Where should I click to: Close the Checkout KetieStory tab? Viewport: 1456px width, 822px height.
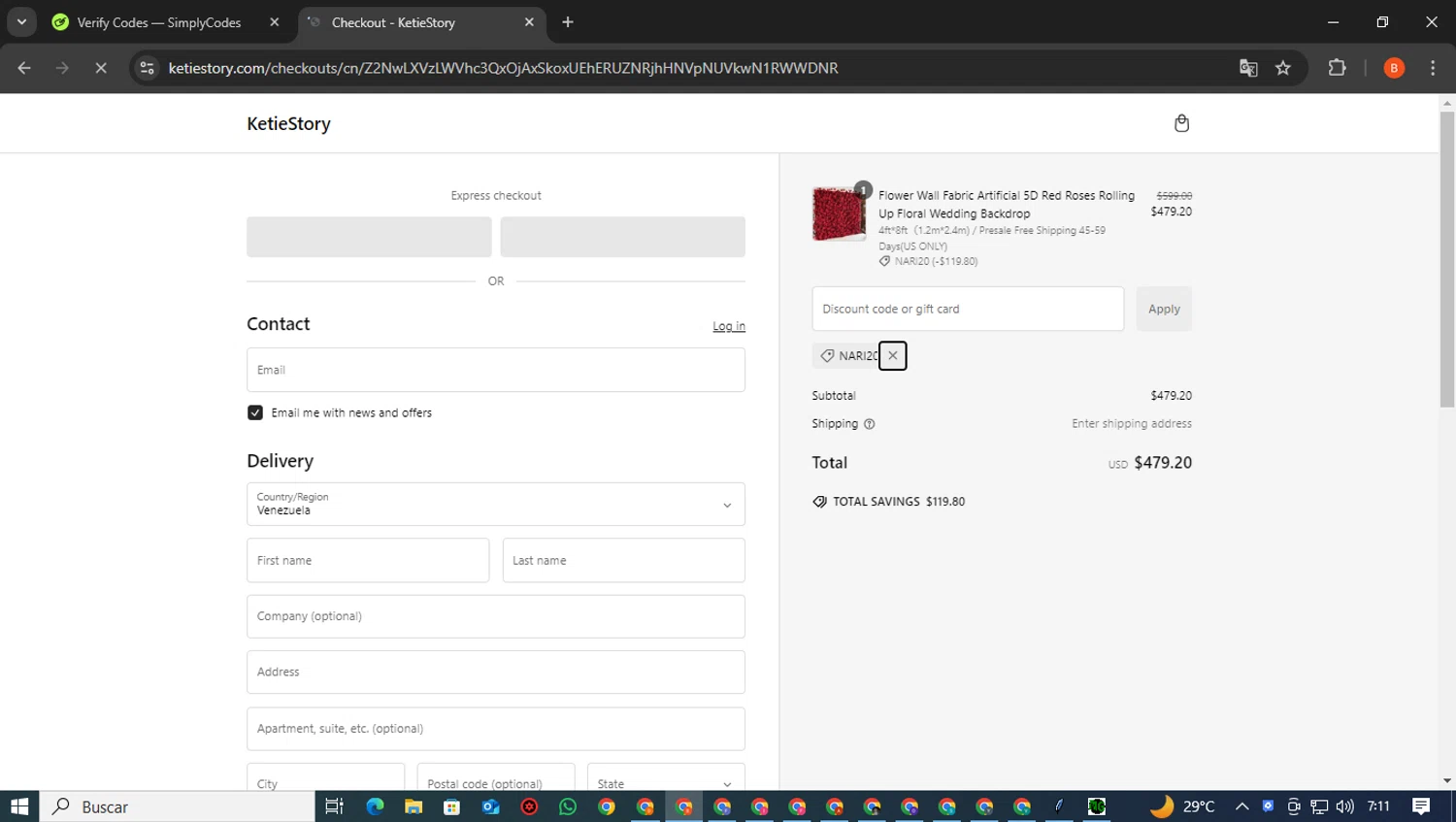coord(529,22)
